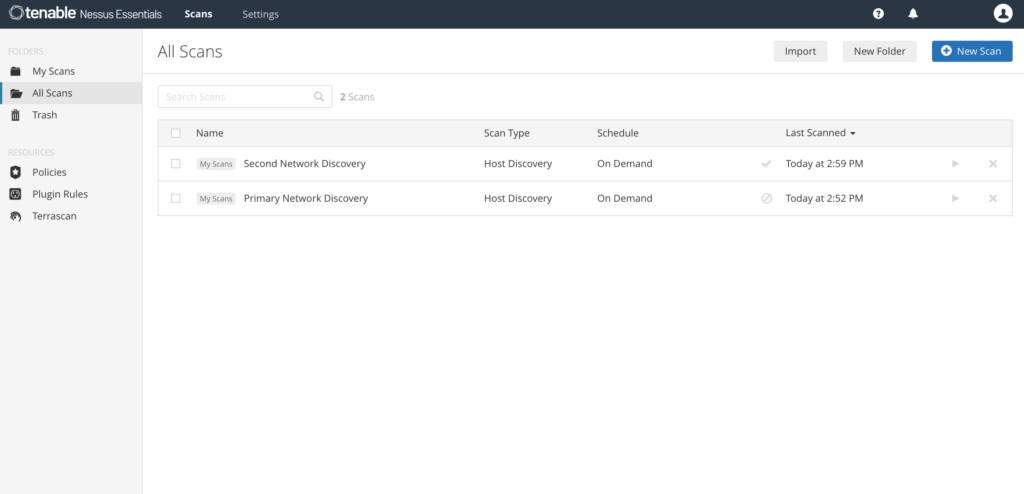Click the Tenable Nessus Essentials logo
1024x494 pixels.
[x=86, y=14]
